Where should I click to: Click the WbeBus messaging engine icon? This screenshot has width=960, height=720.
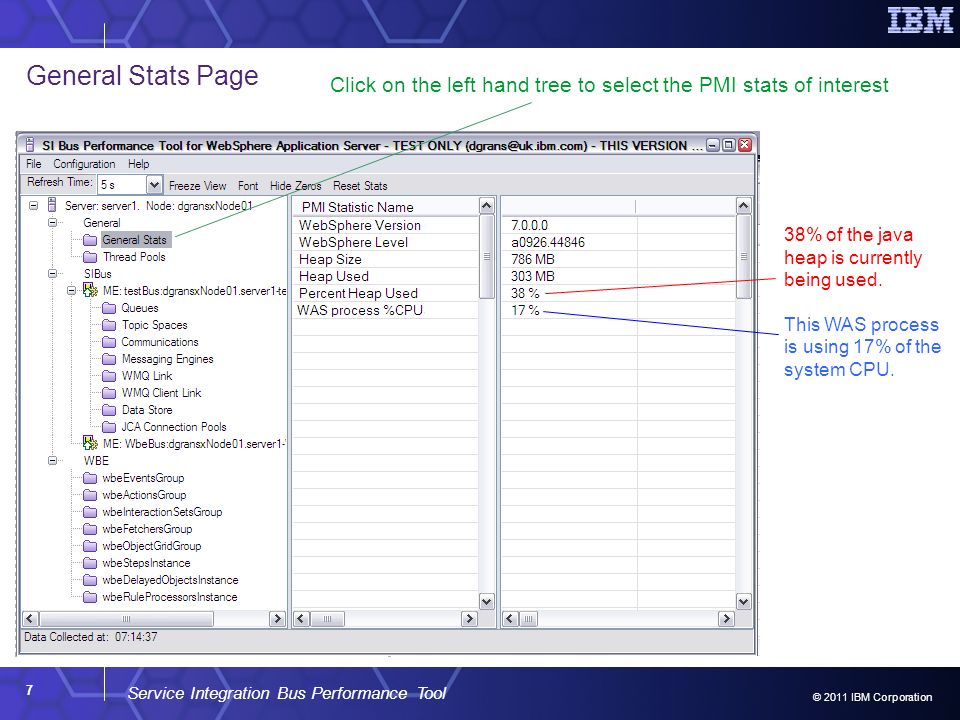[x=91, y=443]
